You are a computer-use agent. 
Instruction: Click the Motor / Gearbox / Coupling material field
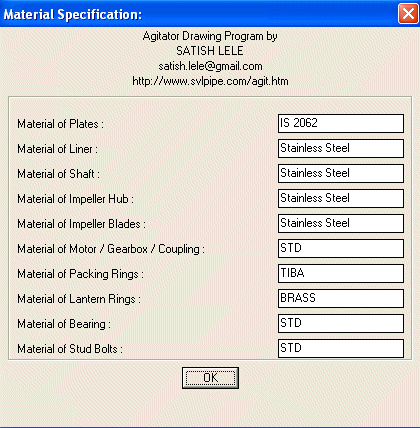pos(341,248)
